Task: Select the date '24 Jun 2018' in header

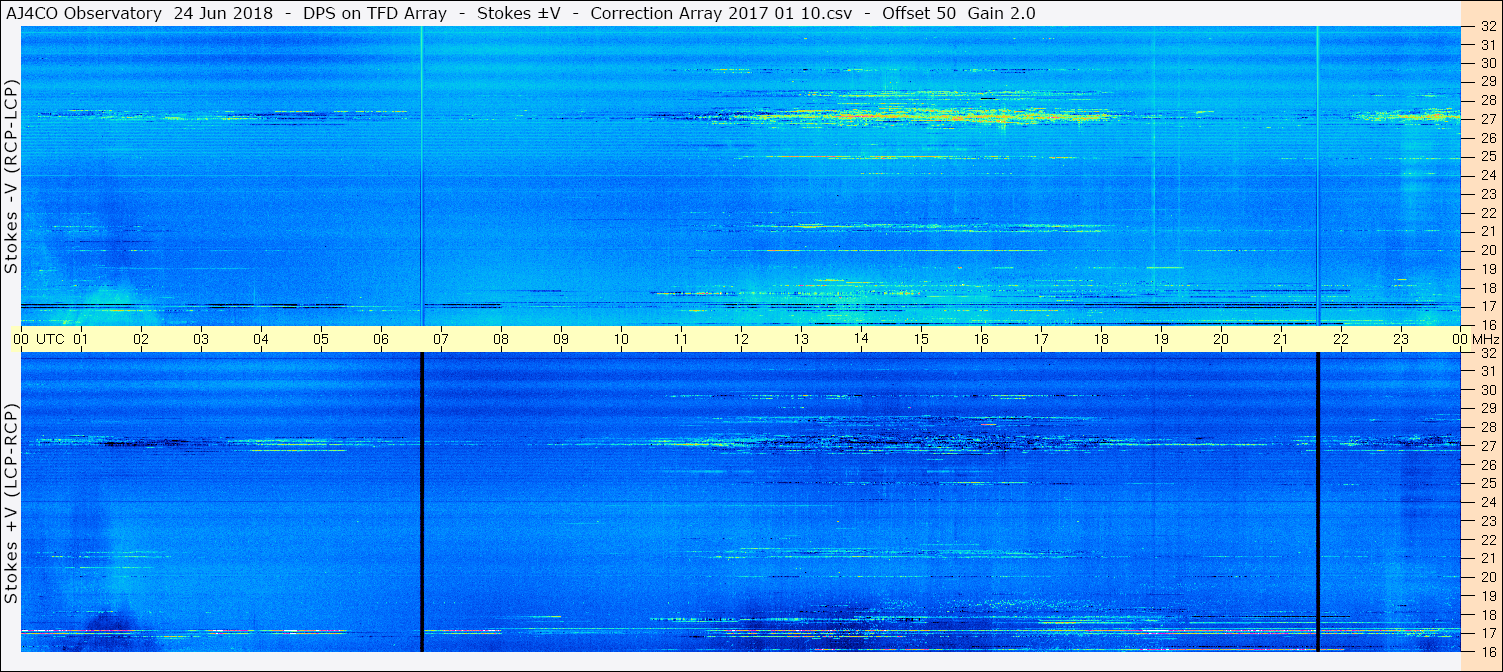Action: pos(222,14)
